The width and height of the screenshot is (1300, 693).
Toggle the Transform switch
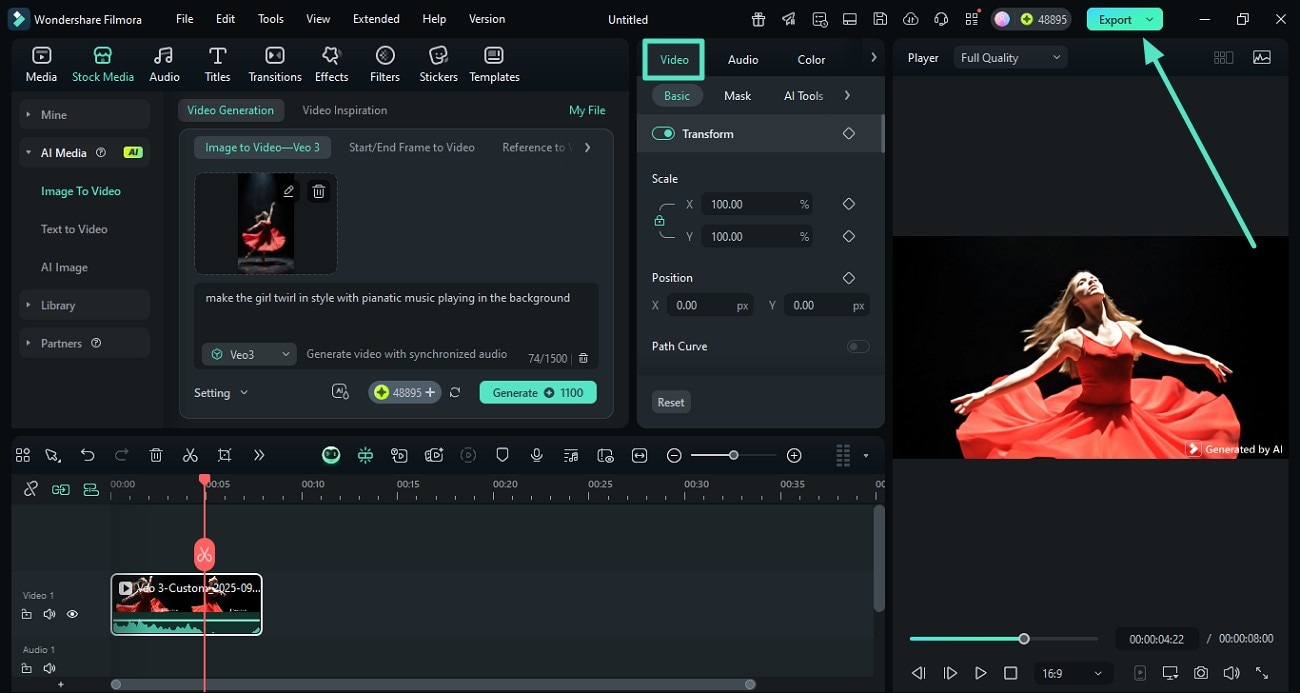tap(663, 133)
